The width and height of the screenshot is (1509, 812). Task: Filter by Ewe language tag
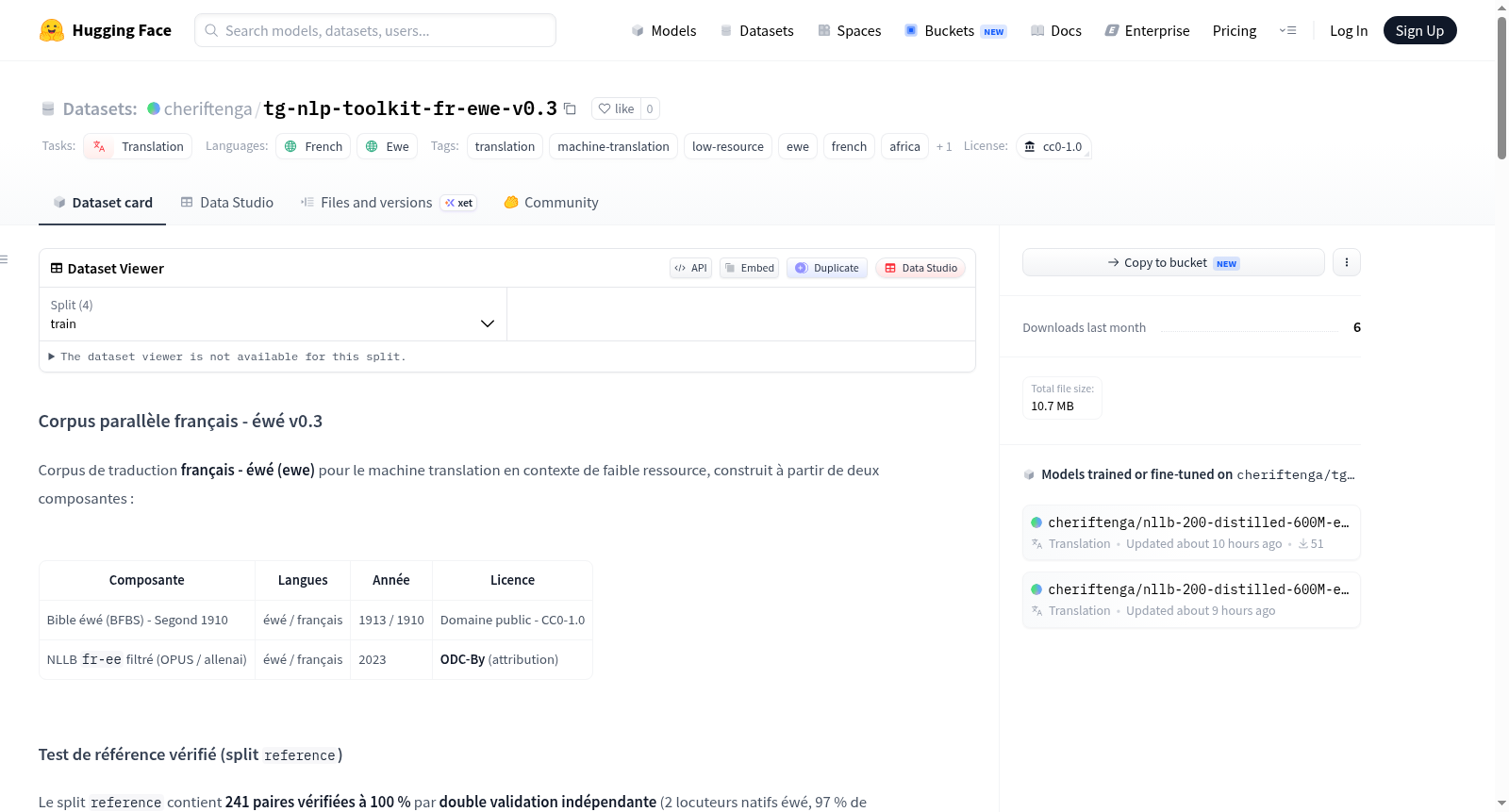coord(388,146)
